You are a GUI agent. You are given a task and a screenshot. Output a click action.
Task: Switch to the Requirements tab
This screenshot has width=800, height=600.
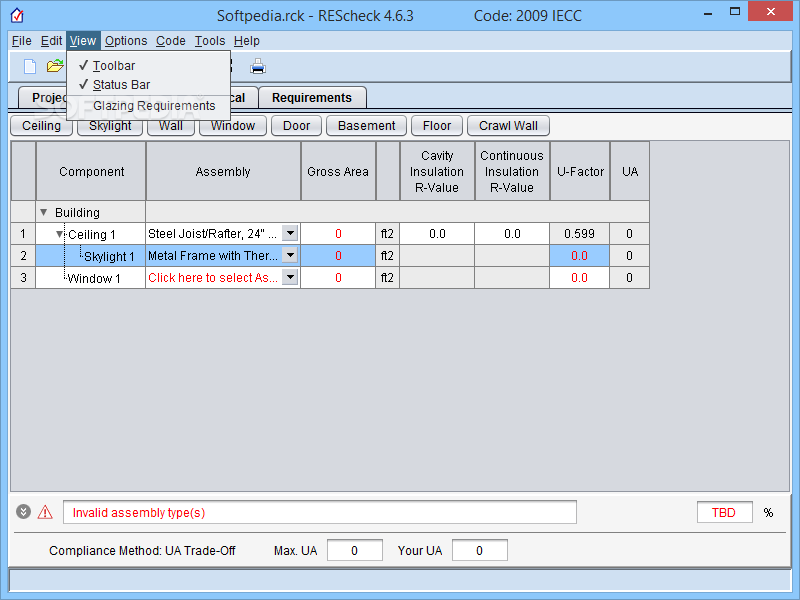312,97
